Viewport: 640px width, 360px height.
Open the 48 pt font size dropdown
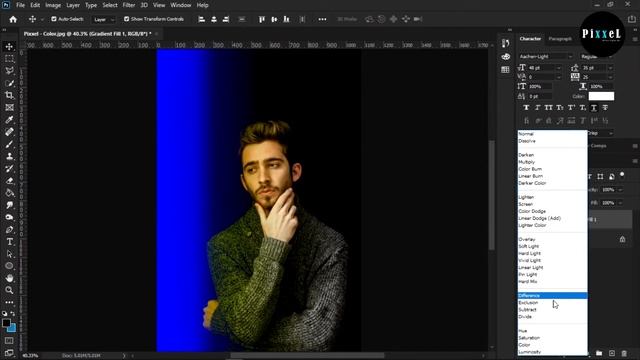559,68
